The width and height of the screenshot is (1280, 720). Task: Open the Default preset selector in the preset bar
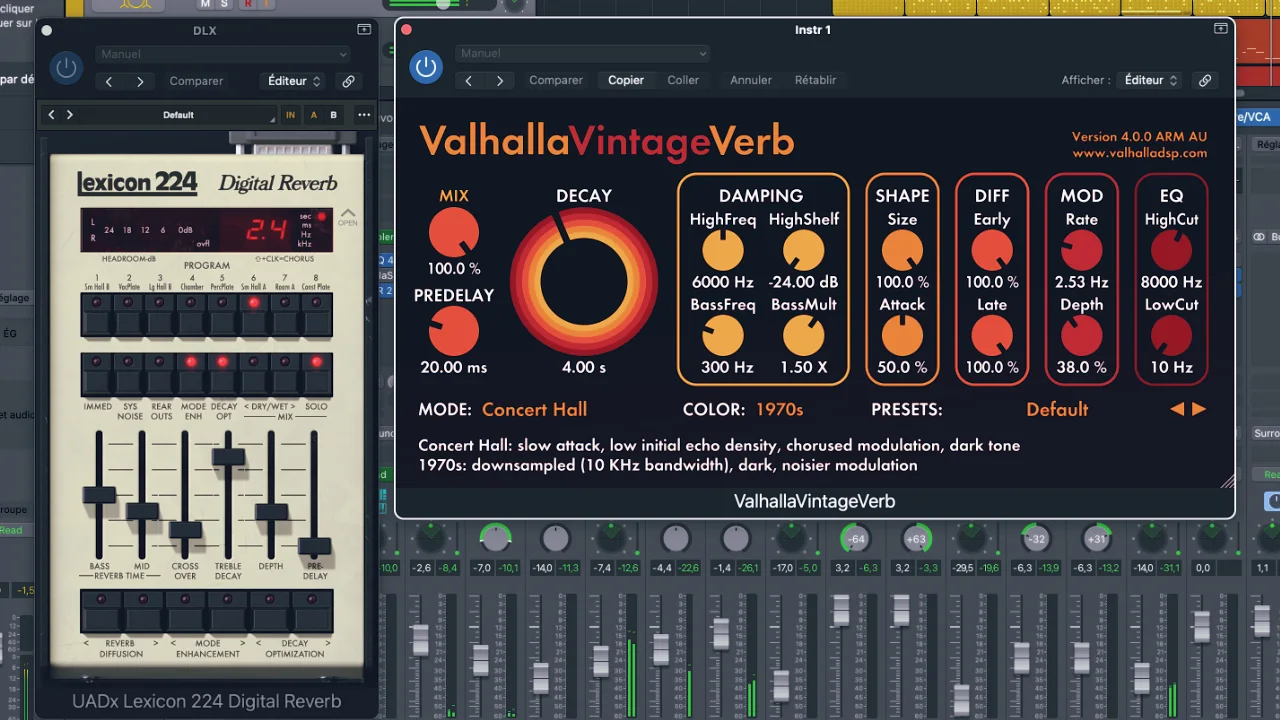pos(178,114)
